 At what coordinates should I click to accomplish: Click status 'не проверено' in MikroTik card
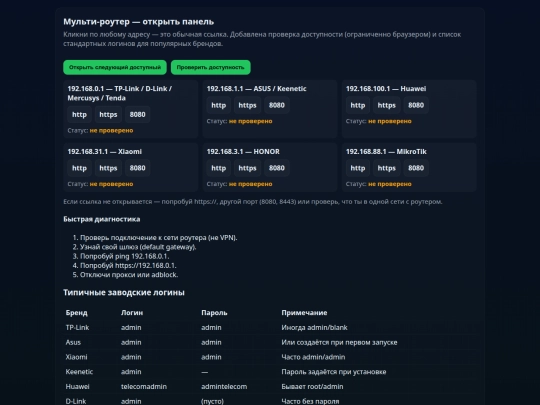coord(390,184)
